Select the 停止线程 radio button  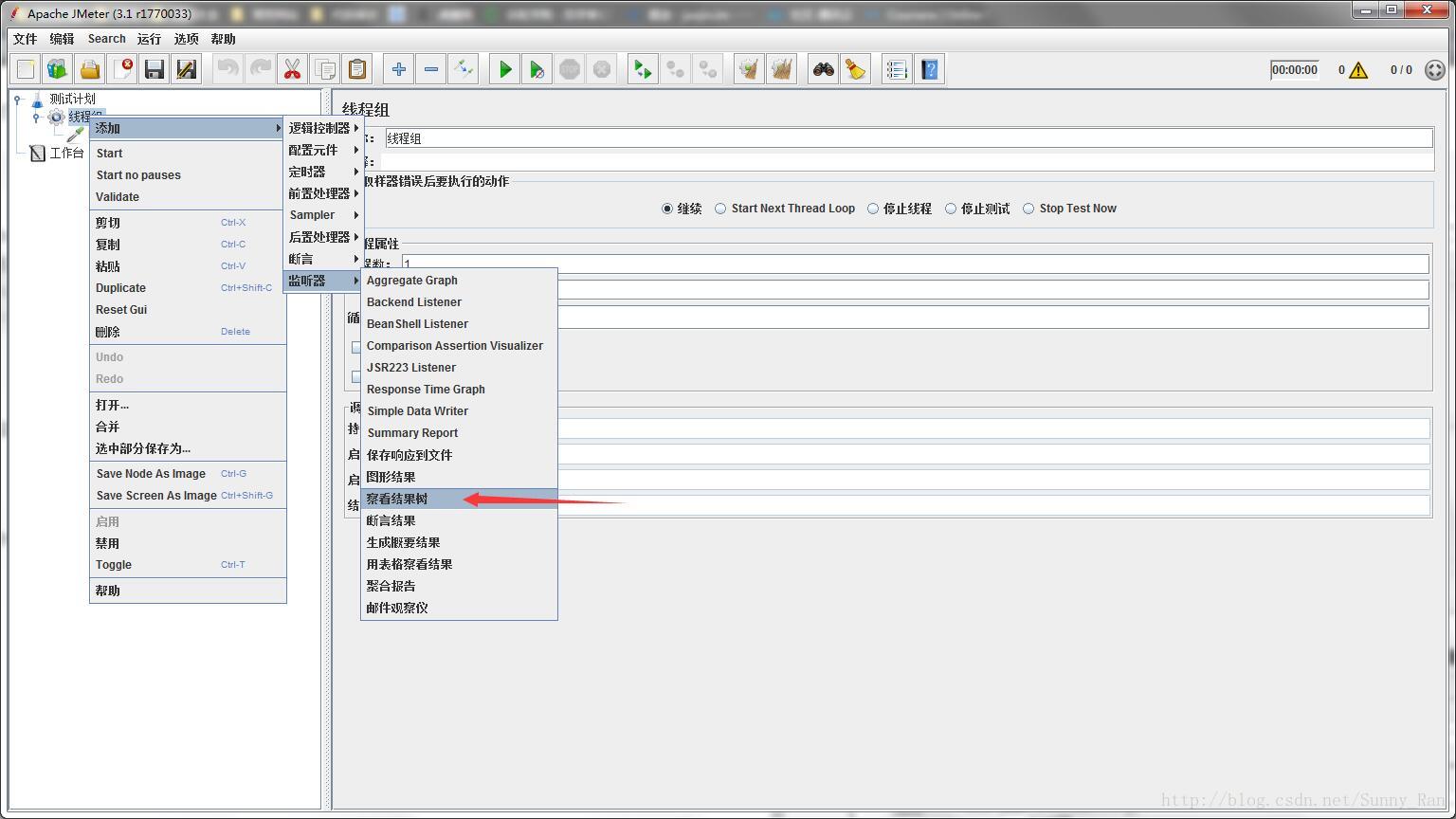point(873,209)
